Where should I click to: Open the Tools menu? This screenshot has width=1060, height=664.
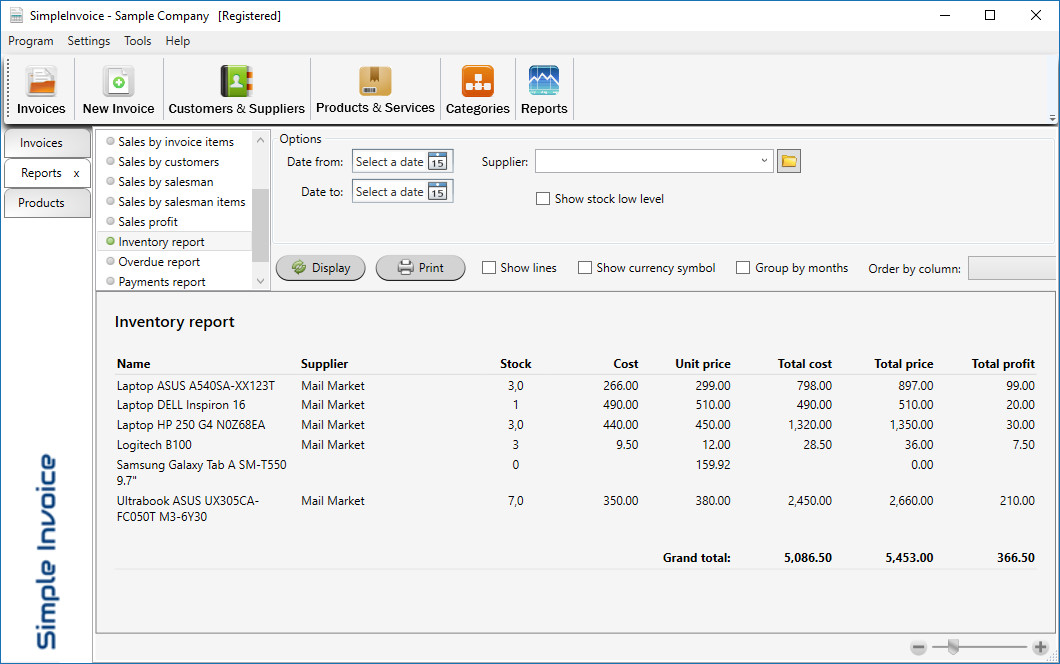tap(137, 41)
